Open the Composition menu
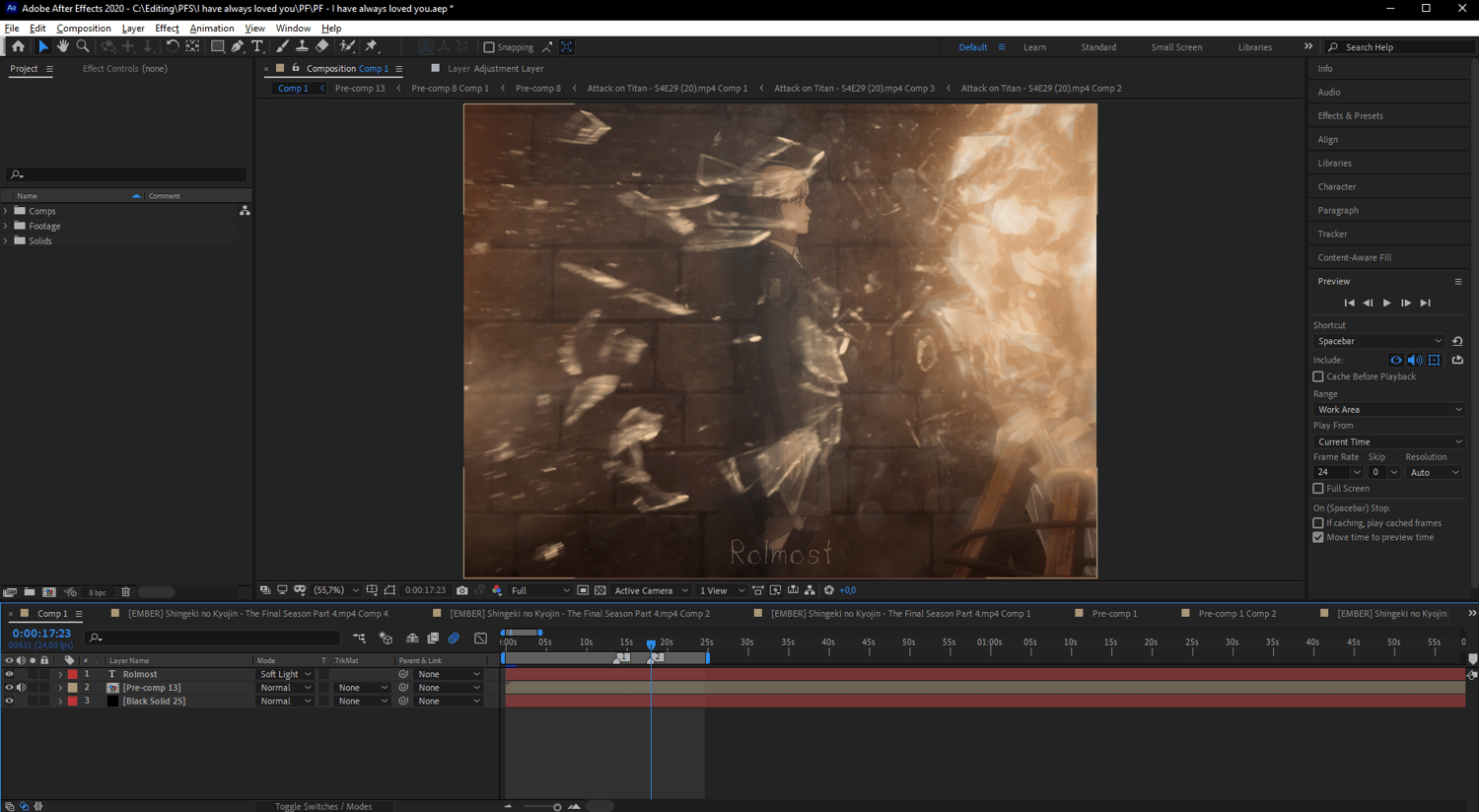This screenshot has height=812, width=1479. pyautogui.click(x=84, y=29)
